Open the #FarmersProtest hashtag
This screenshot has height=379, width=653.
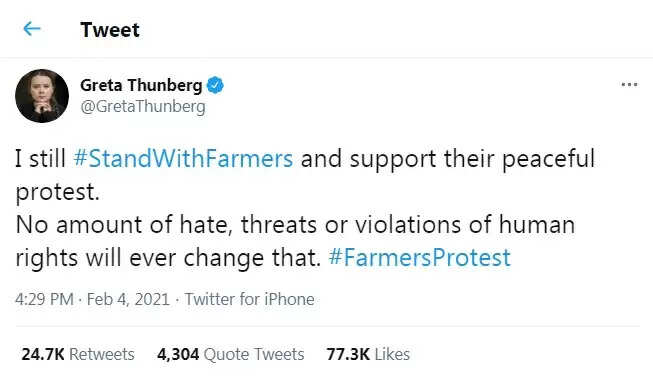coord(419,257)
